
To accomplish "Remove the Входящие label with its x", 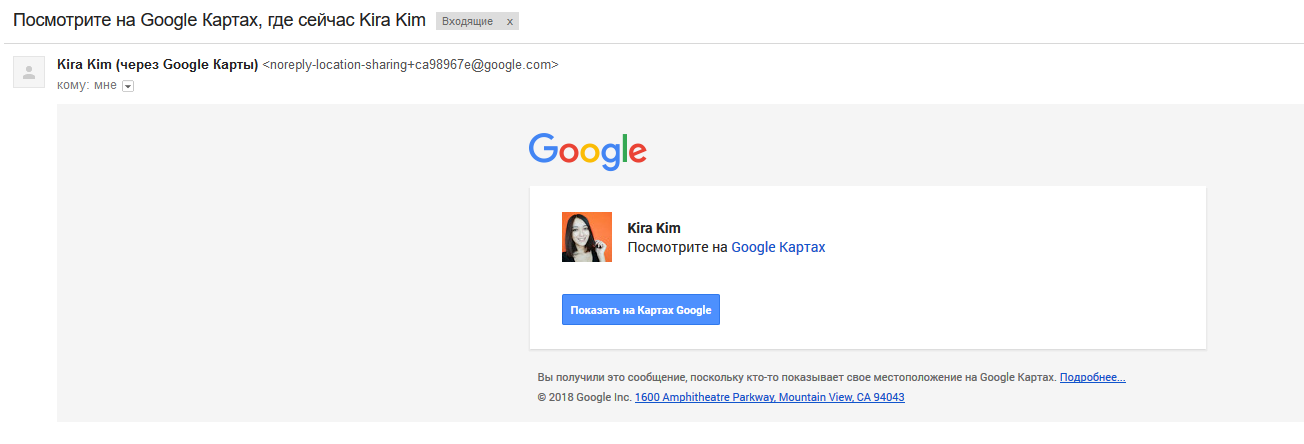I will point(509,21).
